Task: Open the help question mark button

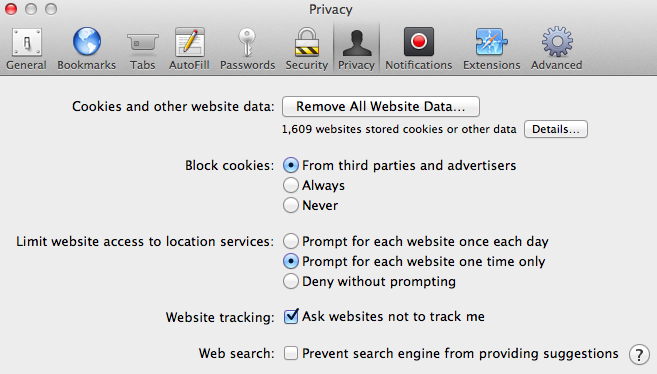Action: (639, 355)
